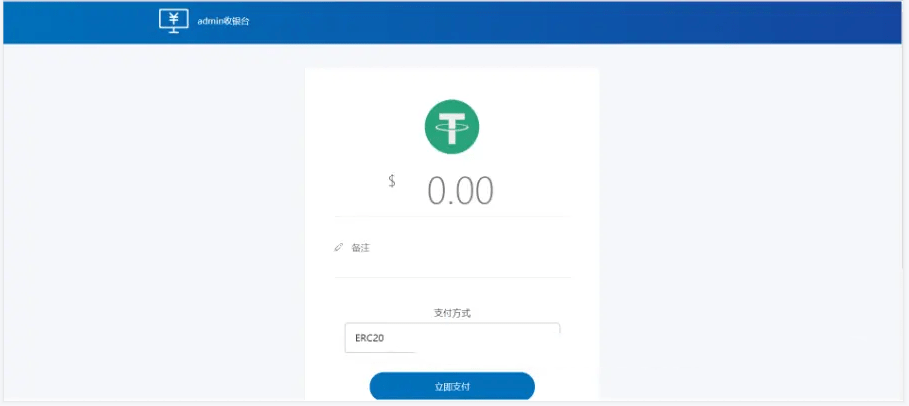Click the 支付方式 label
909x406 pixels.
452,313
